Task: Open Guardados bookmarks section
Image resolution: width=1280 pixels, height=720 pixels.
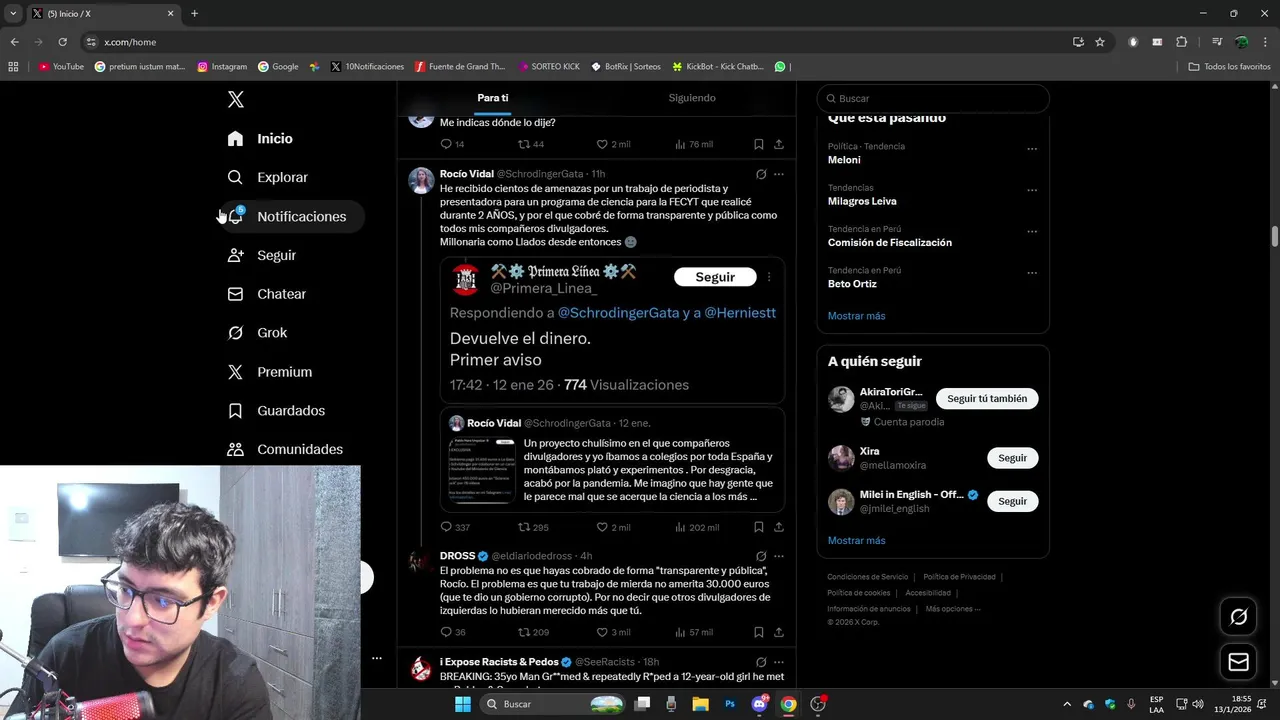Action: tap(277, 411)
